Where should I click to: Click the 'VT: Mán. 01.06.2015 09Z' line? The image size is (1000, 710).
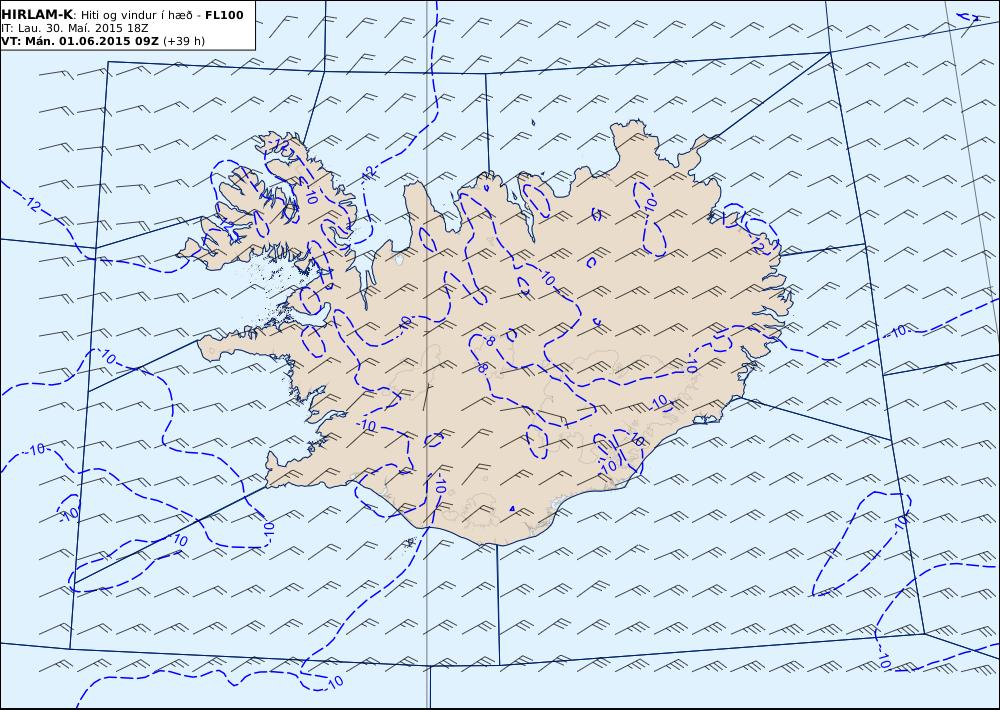coord(80,41)
